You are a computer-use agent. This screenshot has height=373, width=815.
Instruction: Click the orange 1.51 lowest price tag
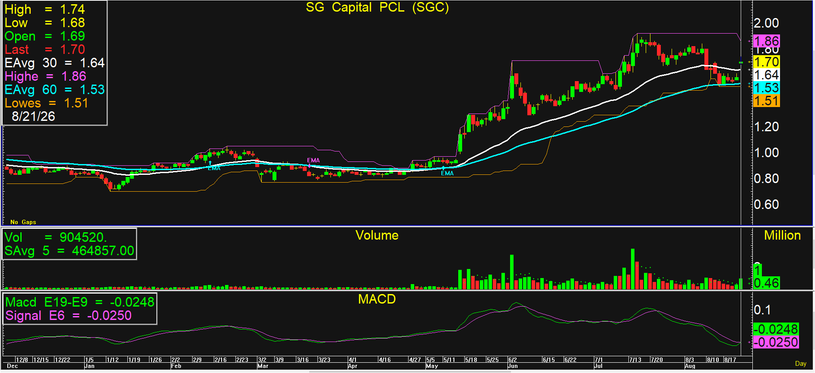[x=767, y=101]
